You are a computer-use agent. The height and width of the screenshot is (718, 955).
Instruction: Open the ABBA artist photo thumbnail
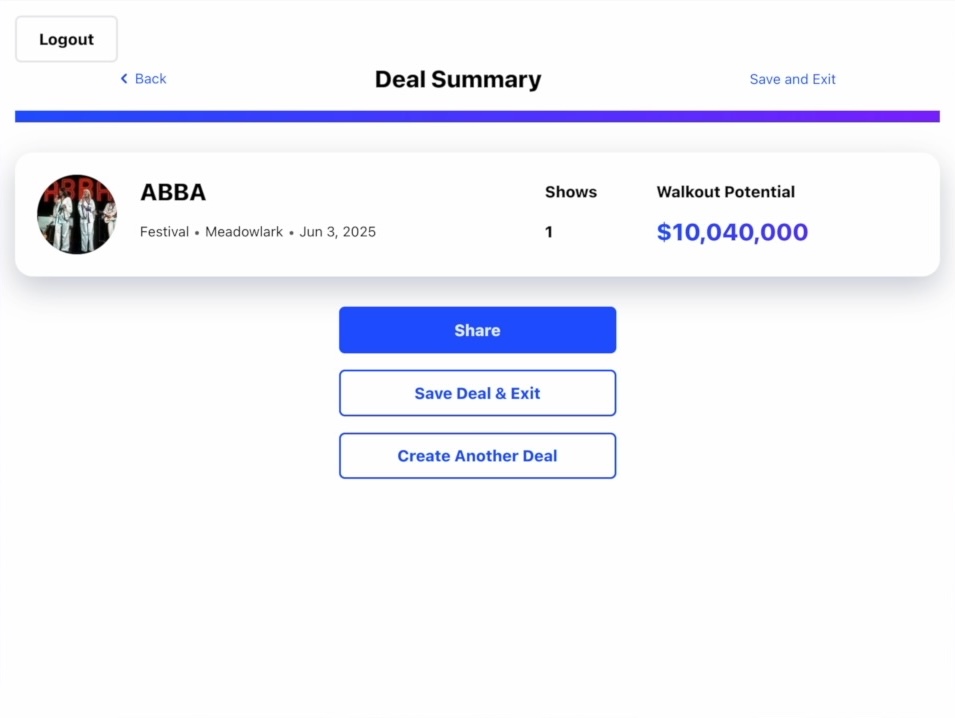point(77,214)
